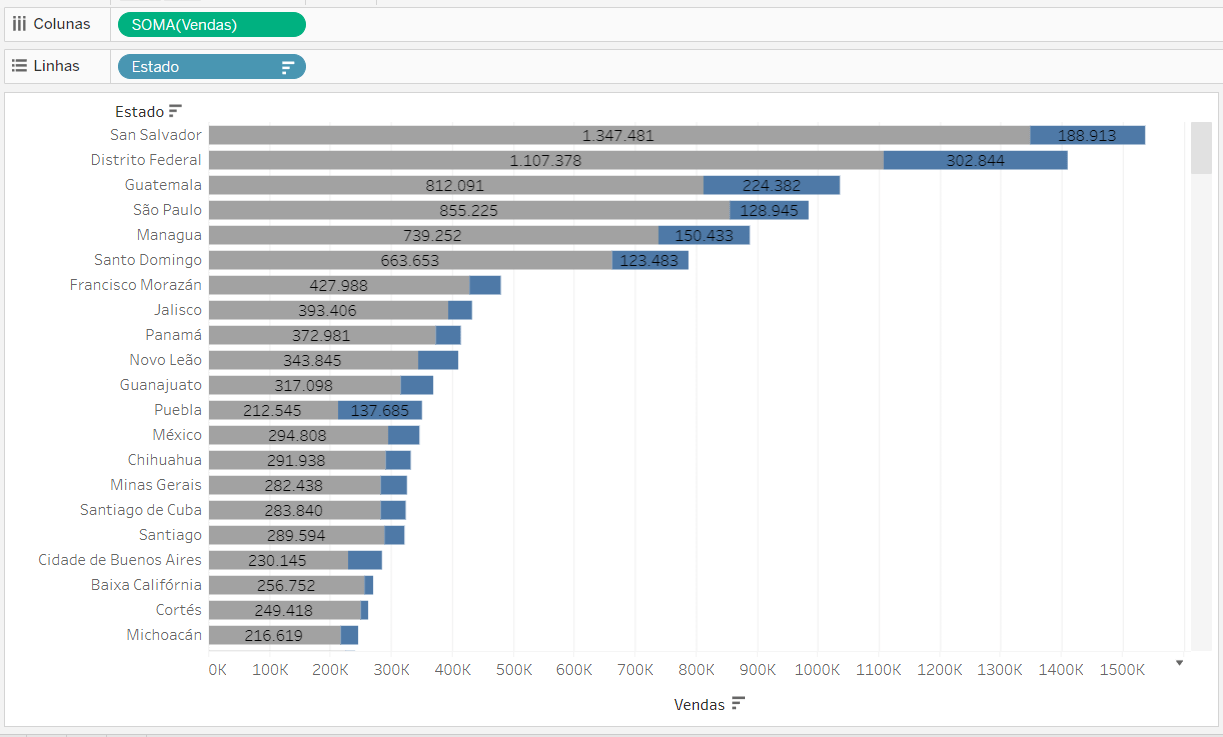
Task: Click gray bar labeled 393.406
Action: click(x=328, y=310)
